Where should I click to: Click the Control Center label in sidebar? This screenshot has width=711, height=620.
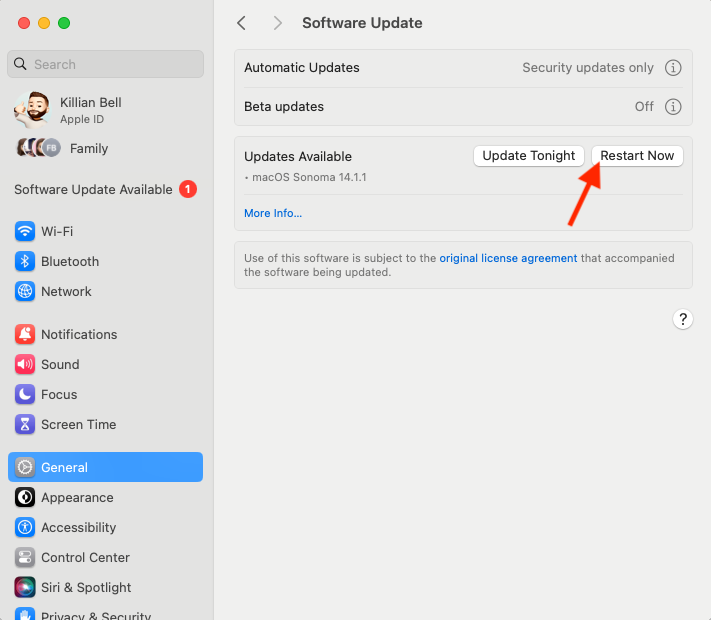[85, 557]
